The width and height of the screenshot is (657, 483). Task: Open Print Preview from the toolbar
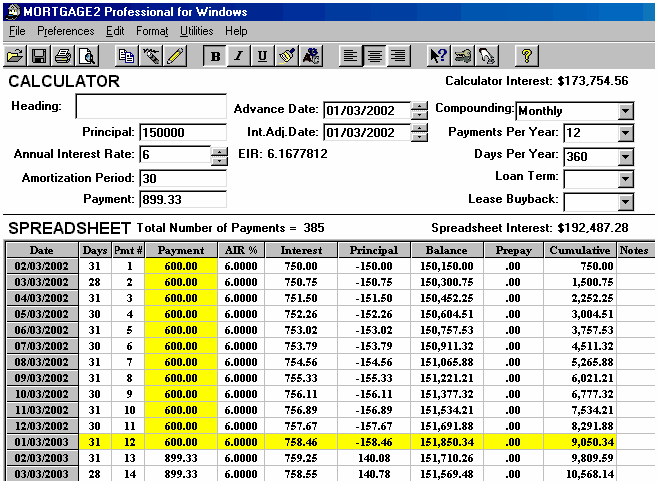(x=86, y=55)
